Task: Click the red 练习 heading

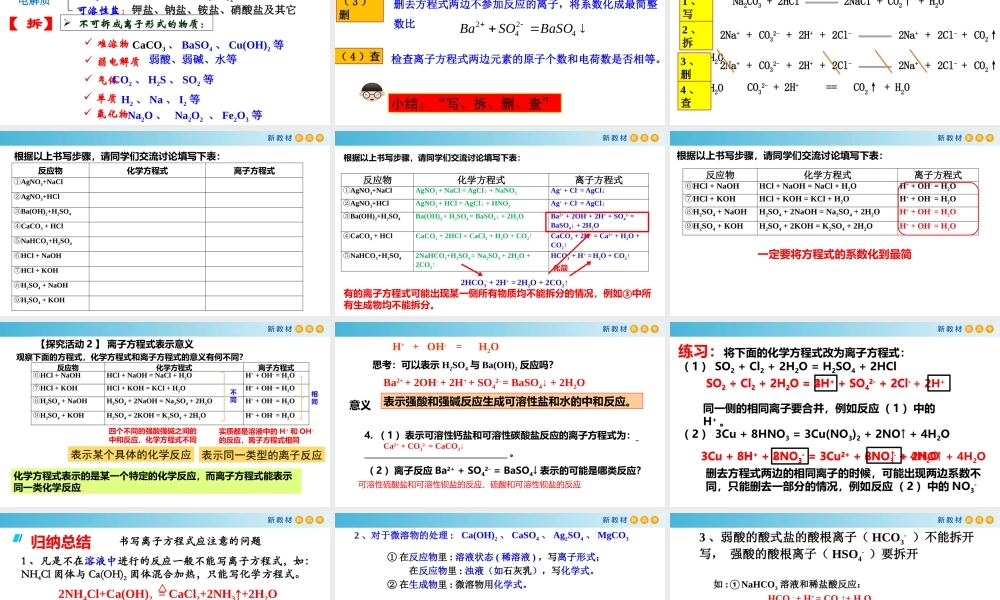Action: click(x=696, y=351)
